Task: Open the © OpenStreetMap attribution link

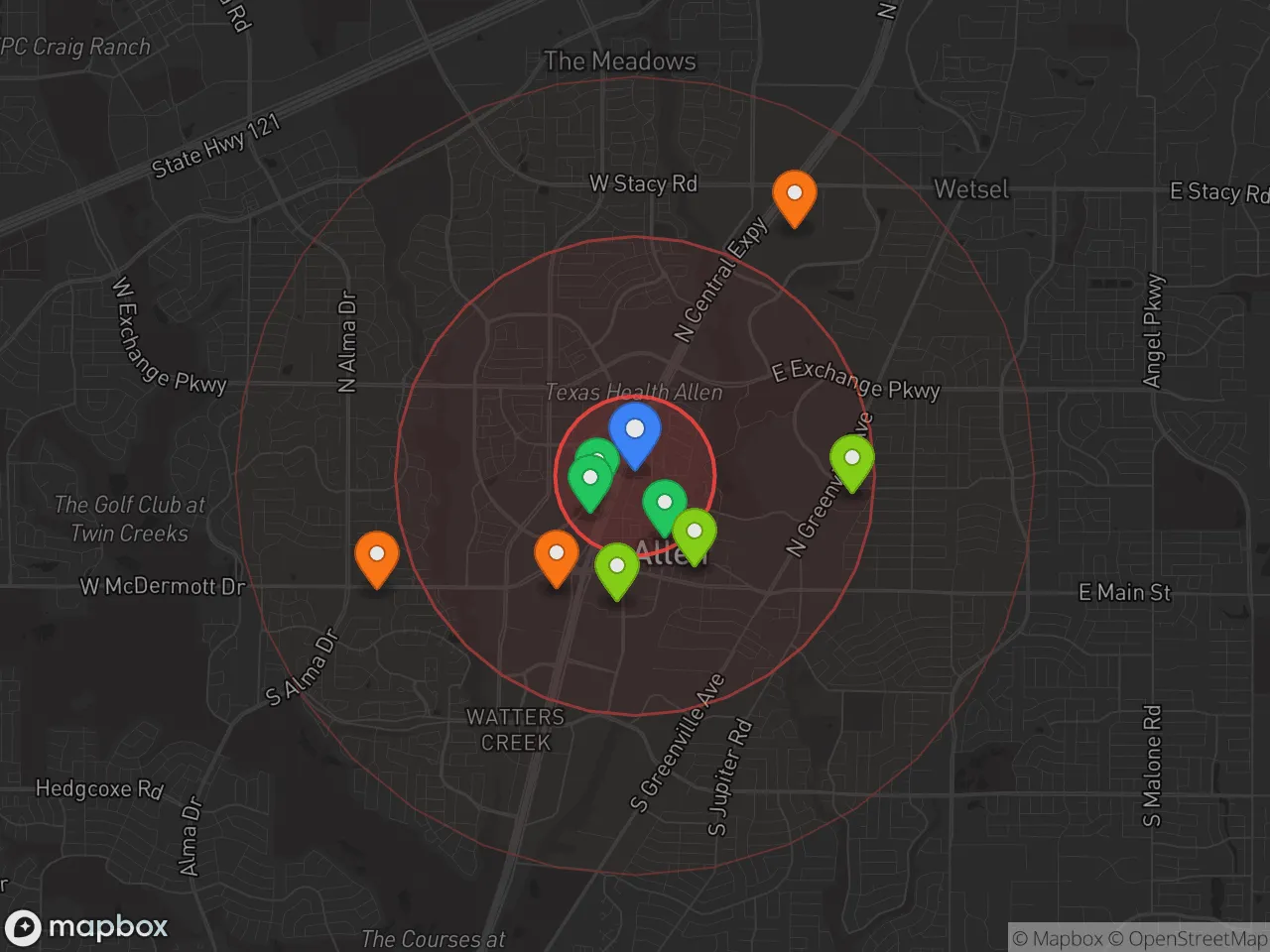Action: tap(1188, 938)
